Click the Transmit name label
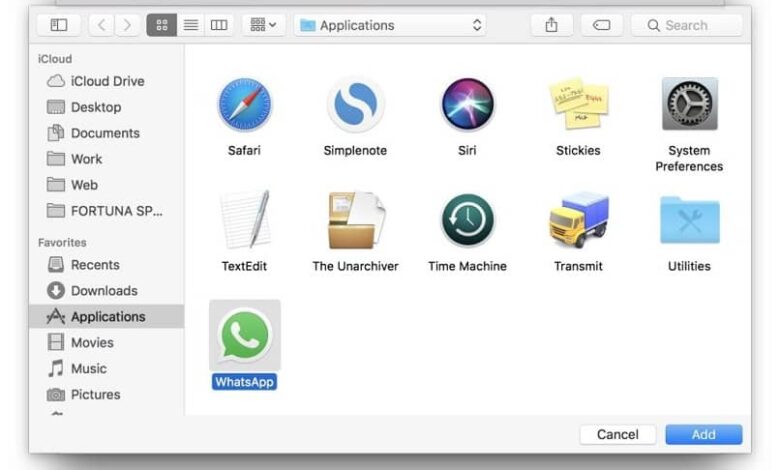Screen dimensions: 780x470 [579, 266]
